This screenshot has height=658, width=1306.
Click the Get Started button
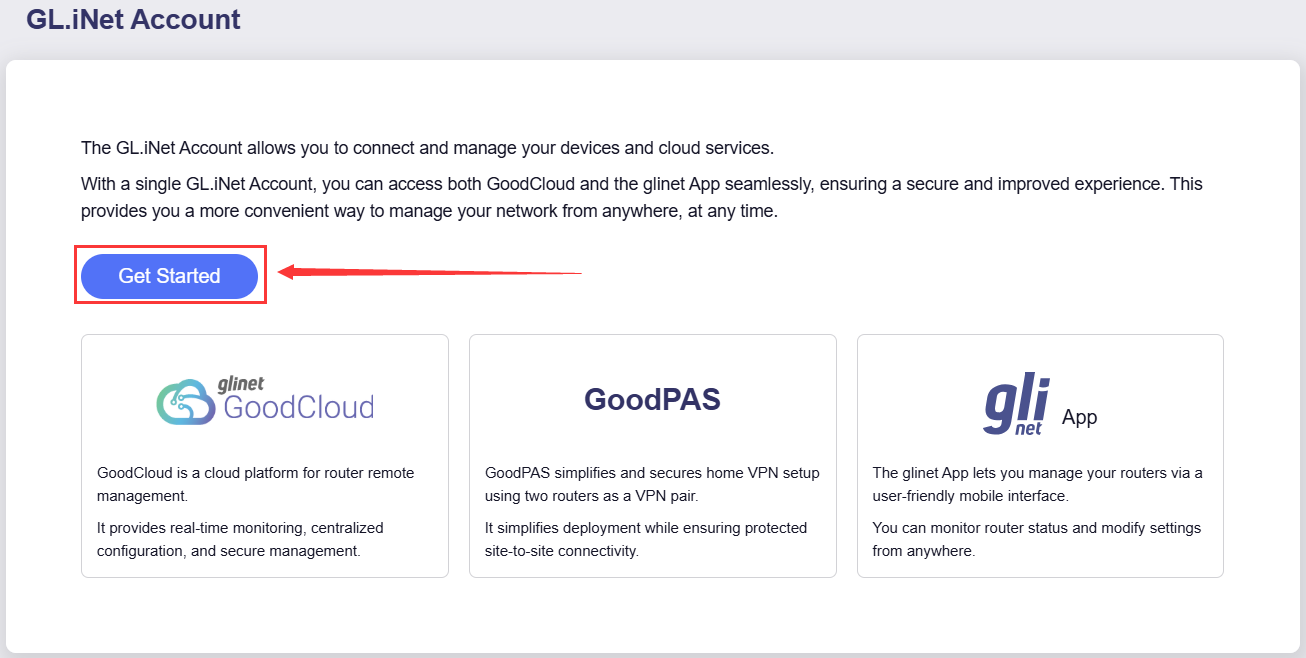click(169, 276)
